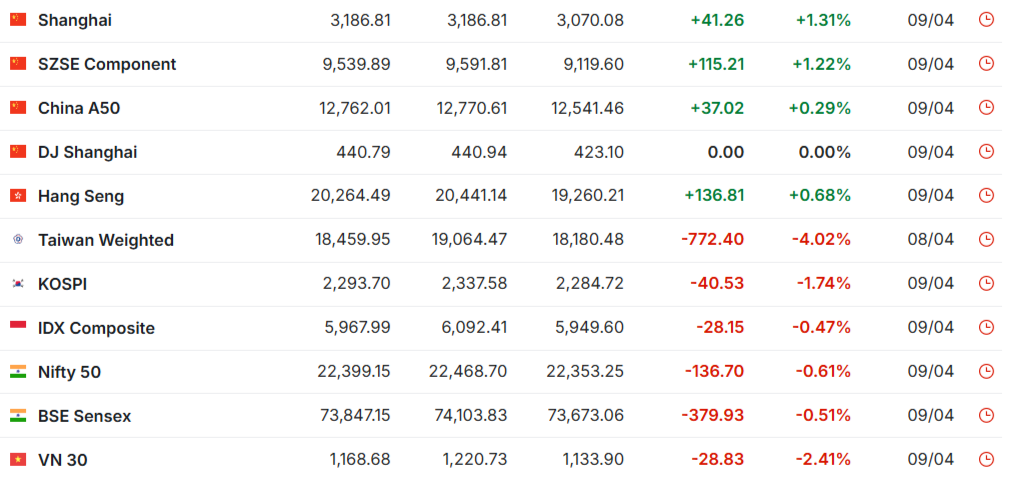Screen dimensions: 1009x477
Task: Click the clock icon in VN 30 row
Action: click(986, 460)
